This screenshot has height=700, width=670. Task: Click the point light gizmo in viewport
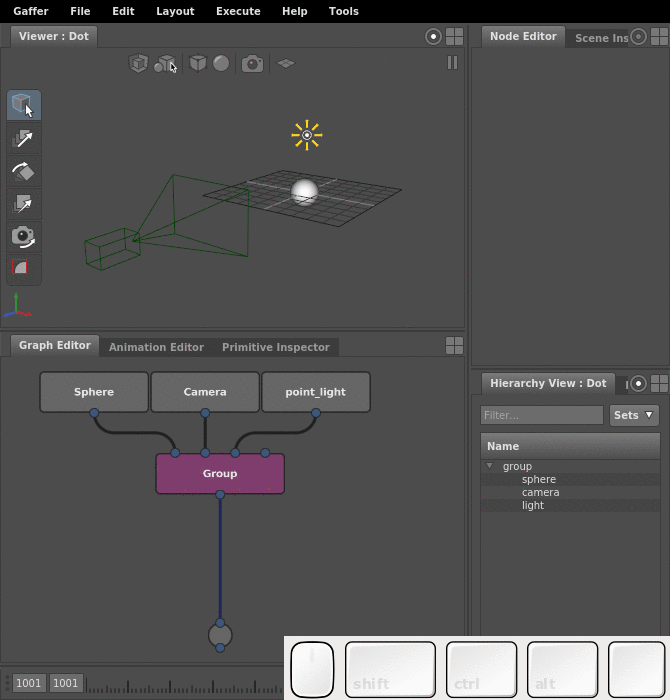click(307, 135)
